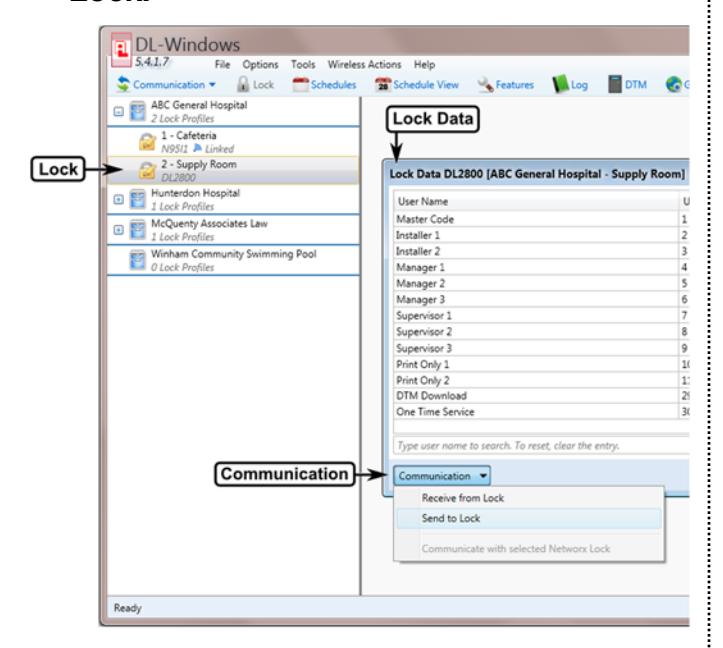This screenshot has width=723, height=648.
Task: Click the Cafeteria lock icon
Action: [147, 142]
